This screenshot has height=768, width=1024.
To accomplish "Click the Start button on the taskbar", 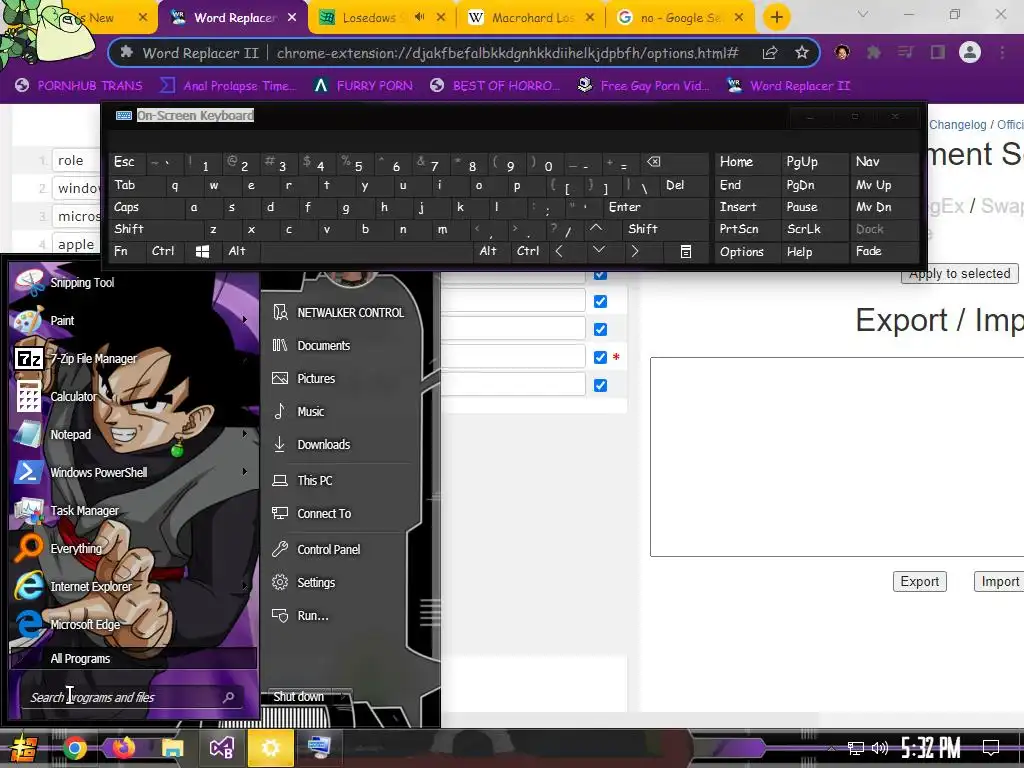I will tap(22, 748).
